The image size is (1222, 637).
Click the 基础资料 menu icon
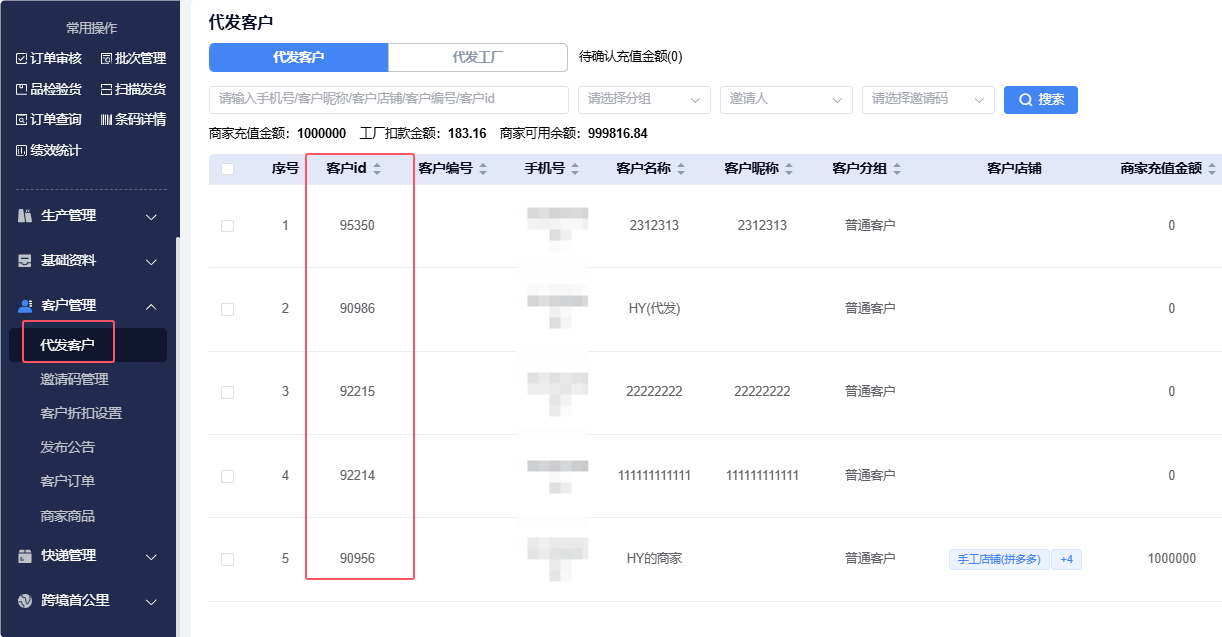25,261
